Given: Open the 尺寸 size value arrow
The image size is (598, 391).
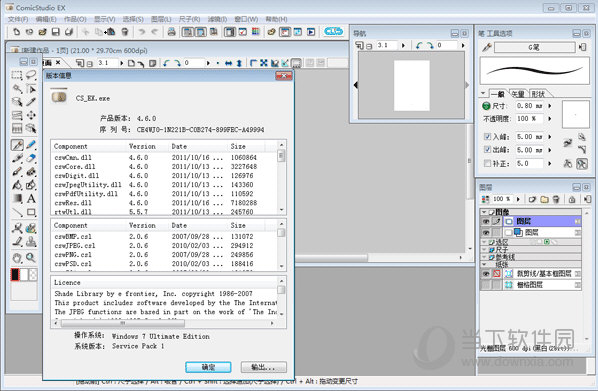Looking at the screenshot, I should [550, 106].
